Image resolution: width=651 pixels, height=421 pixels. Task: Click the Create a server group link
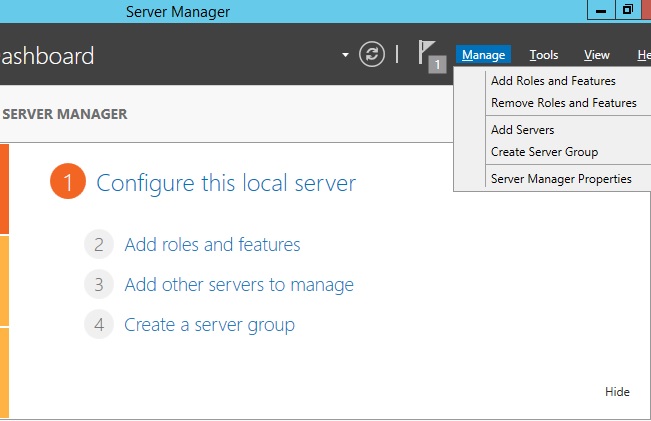point(209,325)
